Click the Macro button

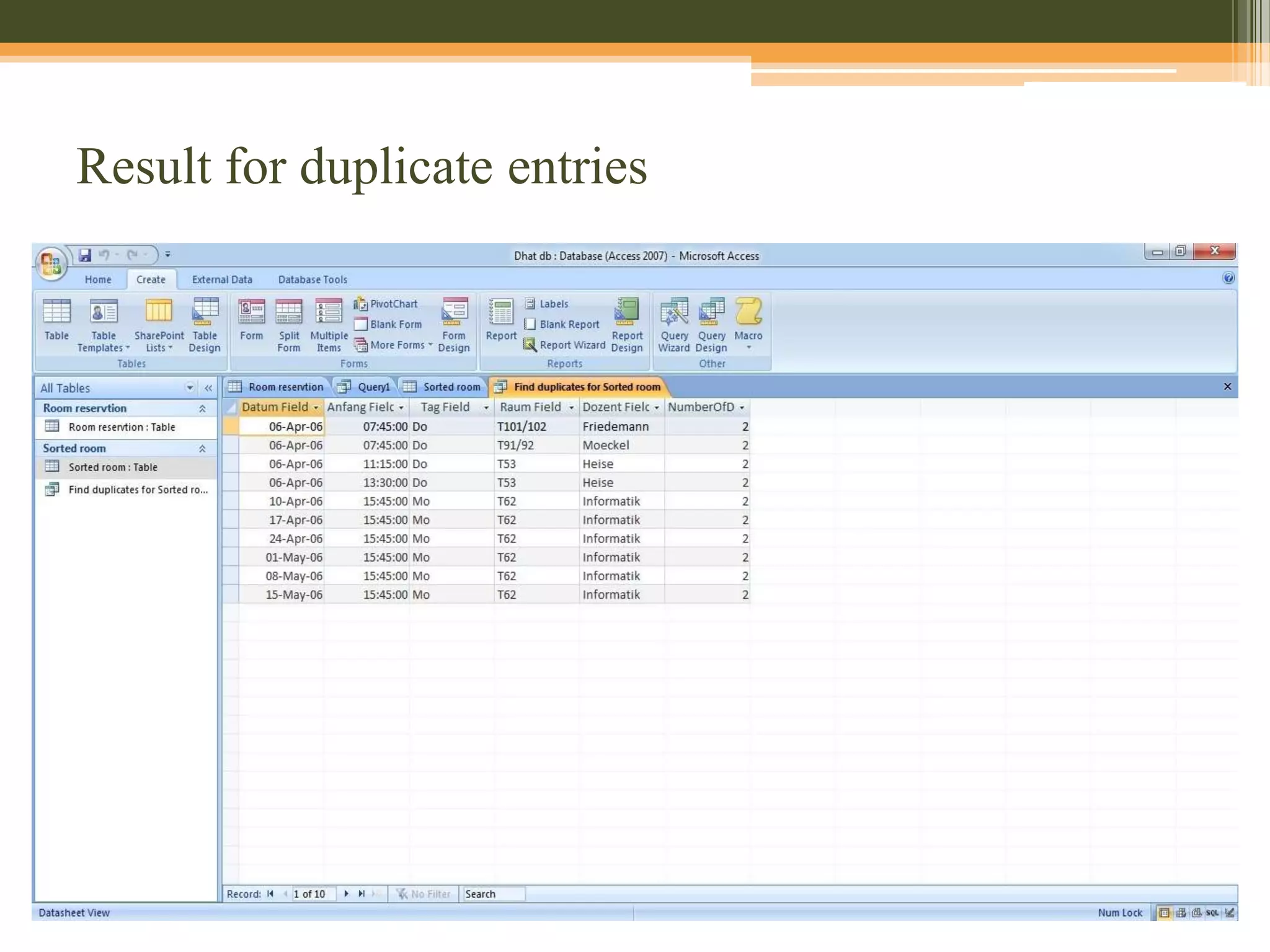coord(748,324)
